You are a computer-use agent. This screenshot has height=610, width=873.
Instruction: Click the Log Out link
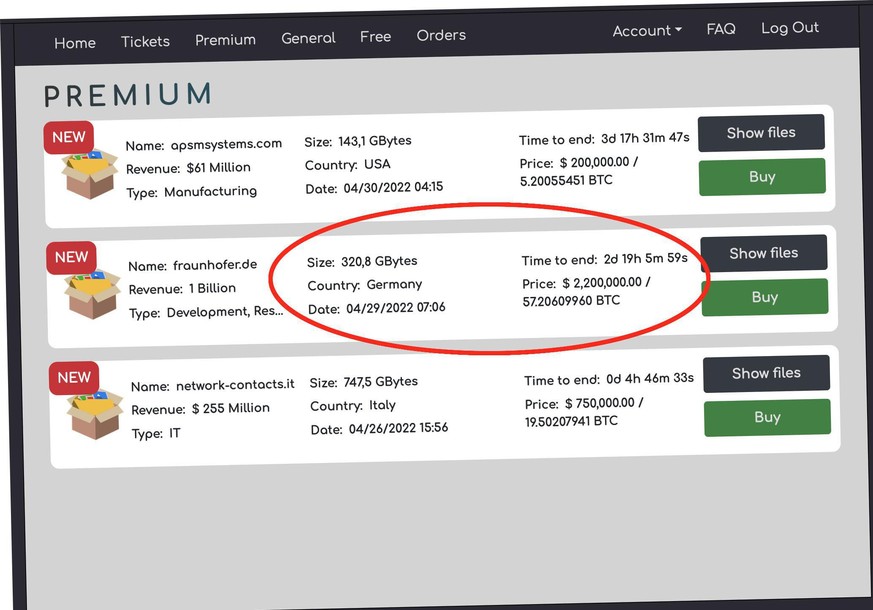click(x=790, y=28)
